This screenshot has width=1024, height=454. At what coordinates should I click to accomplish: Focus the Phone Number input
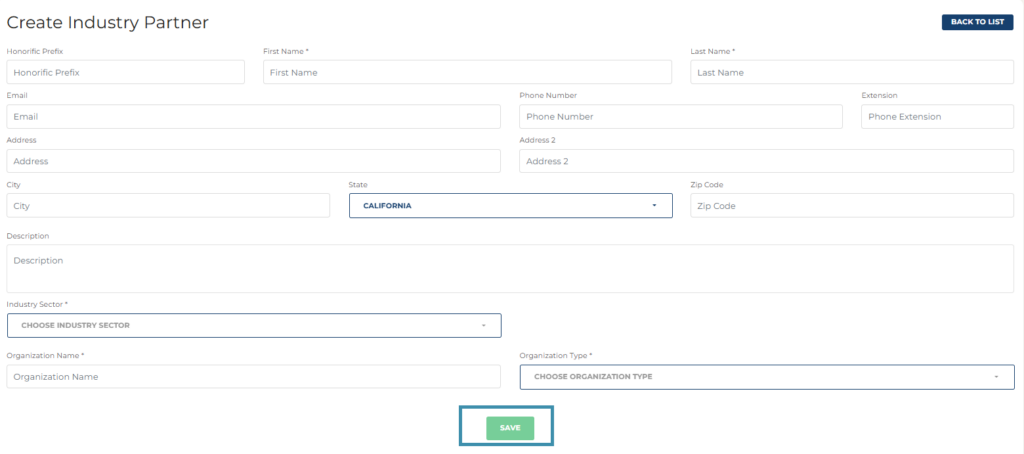[x=680, y=117]
